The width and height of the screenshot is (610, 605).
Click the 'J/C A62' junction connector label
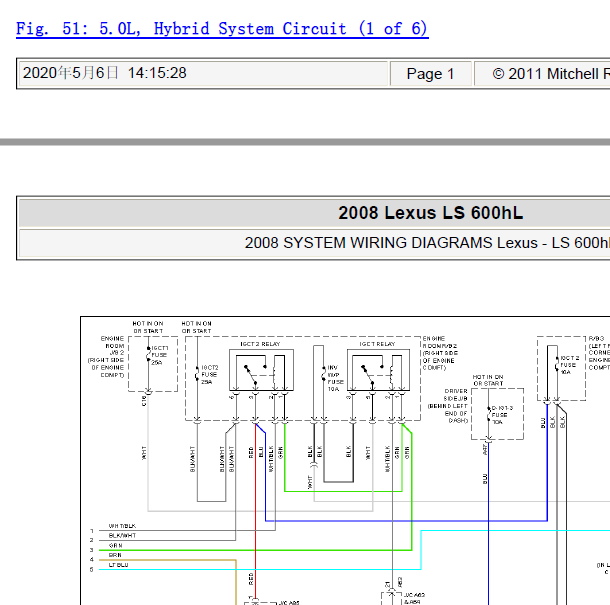415,595
